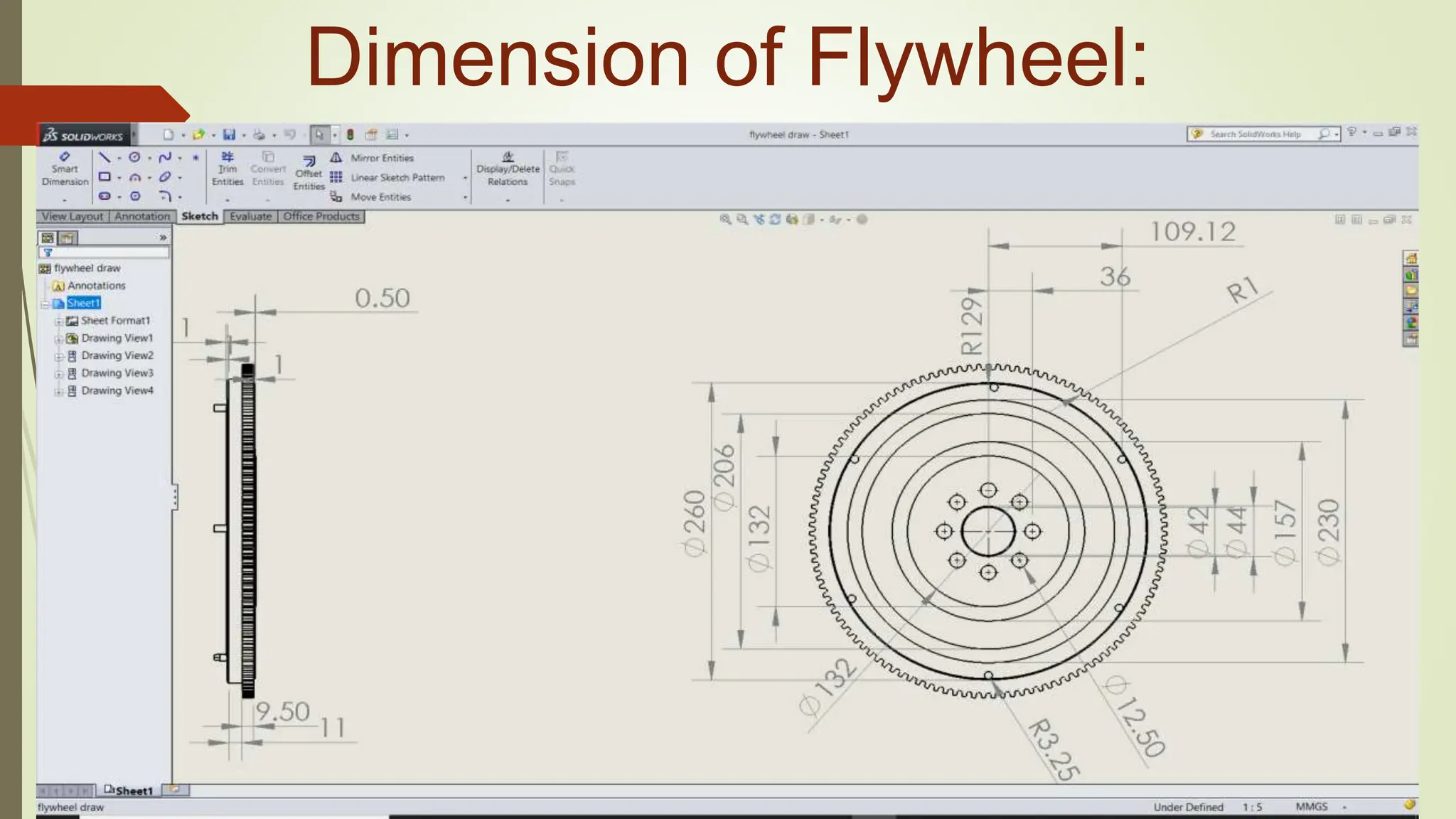Expand the Drawing View3 node
The image size is (1456, 819).
59,374
